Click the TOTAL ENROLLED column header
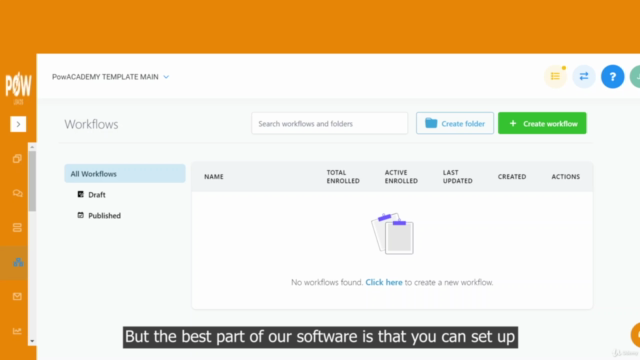 point(343,177)
